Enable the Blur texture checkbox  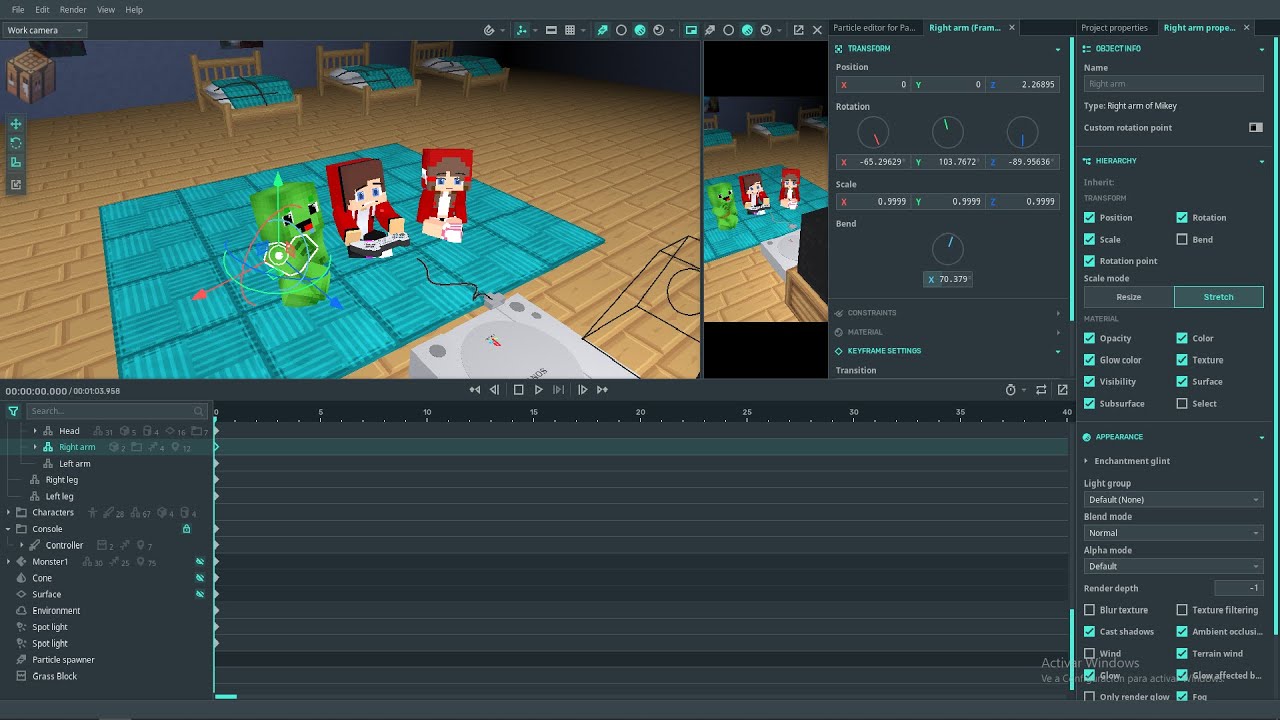[1090, 610]
